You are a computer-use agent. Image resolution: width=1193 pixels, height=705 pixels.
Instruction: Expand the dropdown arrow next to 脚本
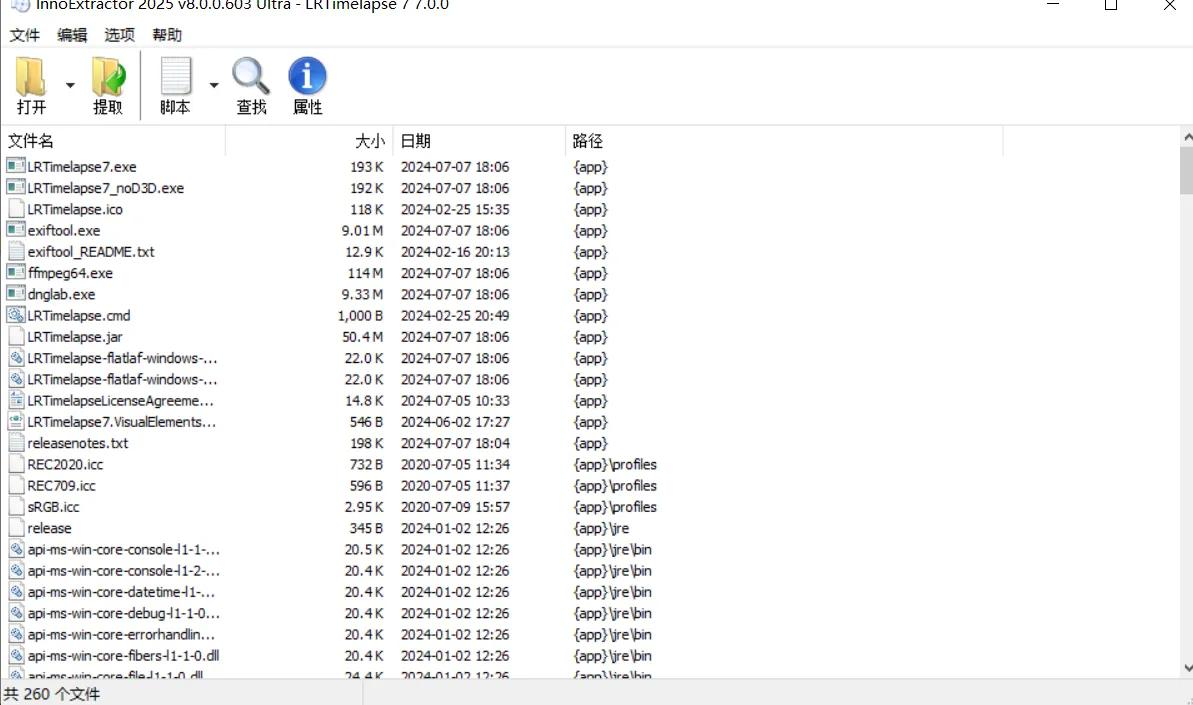point(214,85)
